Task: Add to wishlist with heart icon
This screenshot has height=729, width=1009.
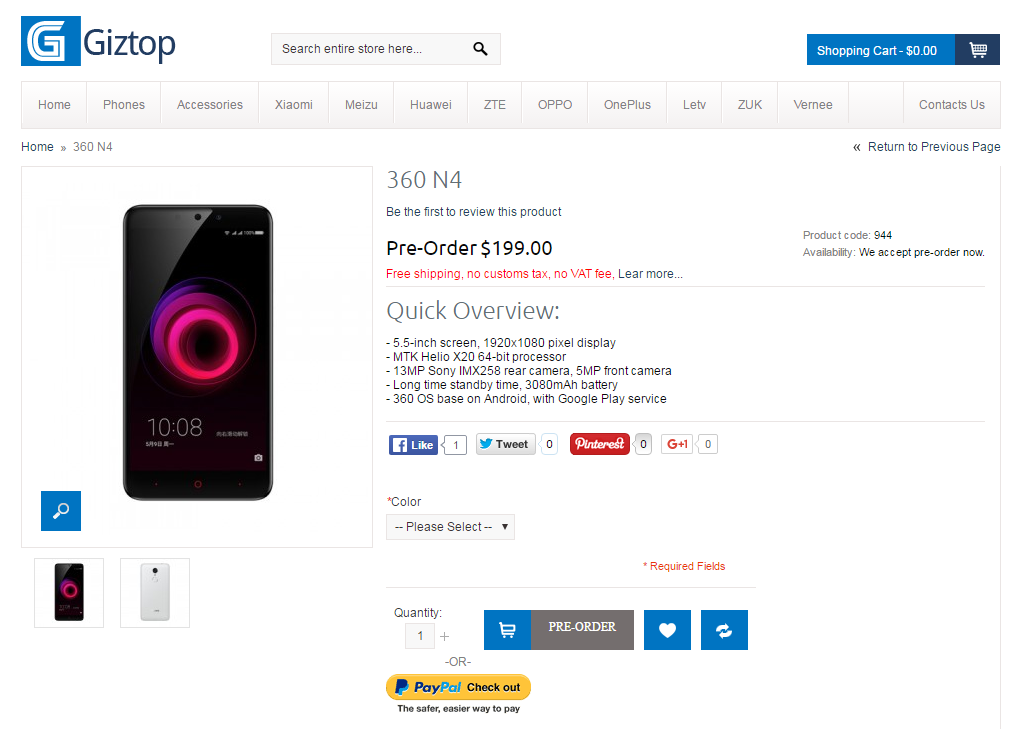Action: [667, 630]
